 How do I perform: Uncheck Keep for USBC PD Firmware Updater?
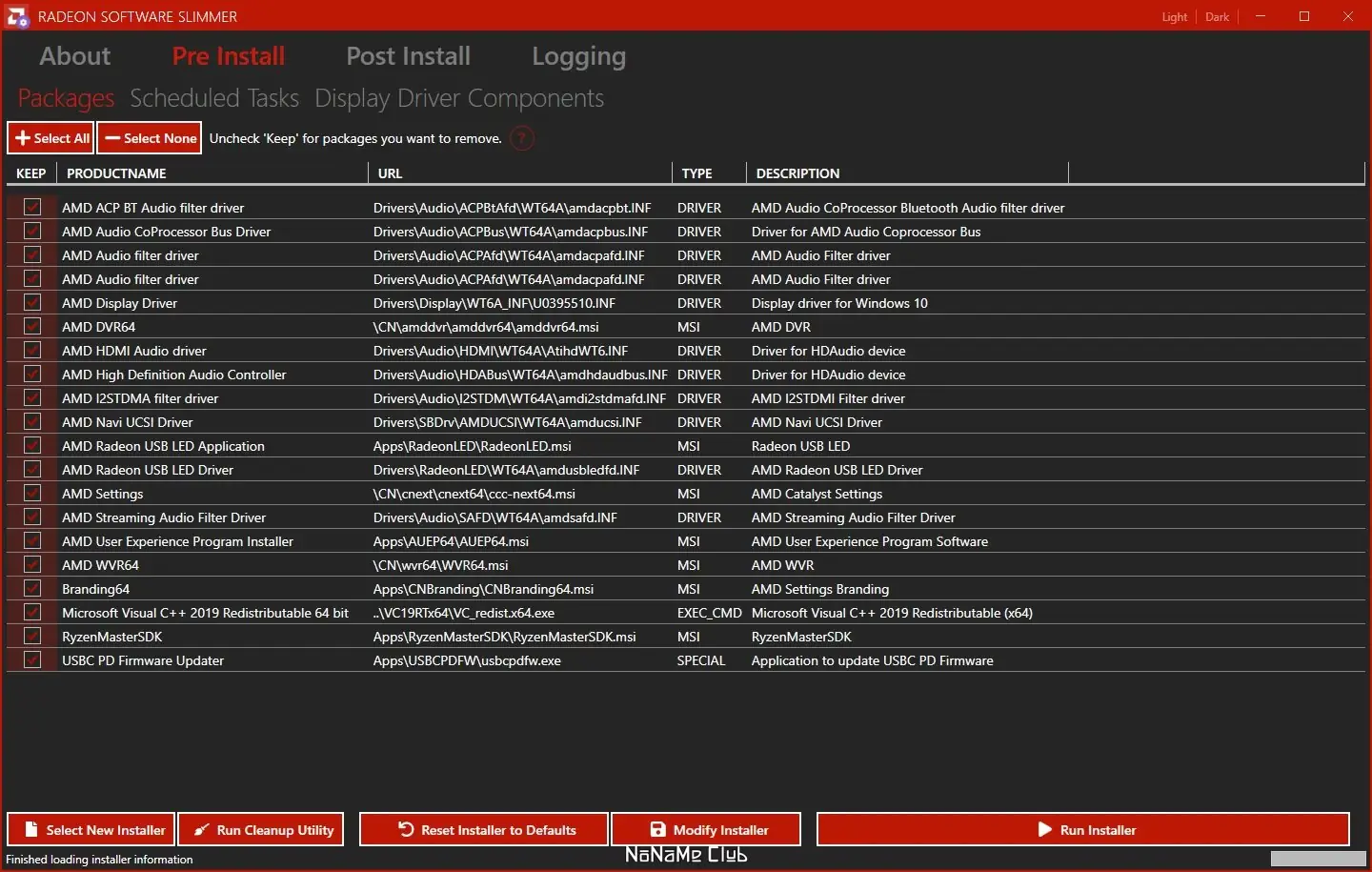click(x=32, y=659)
